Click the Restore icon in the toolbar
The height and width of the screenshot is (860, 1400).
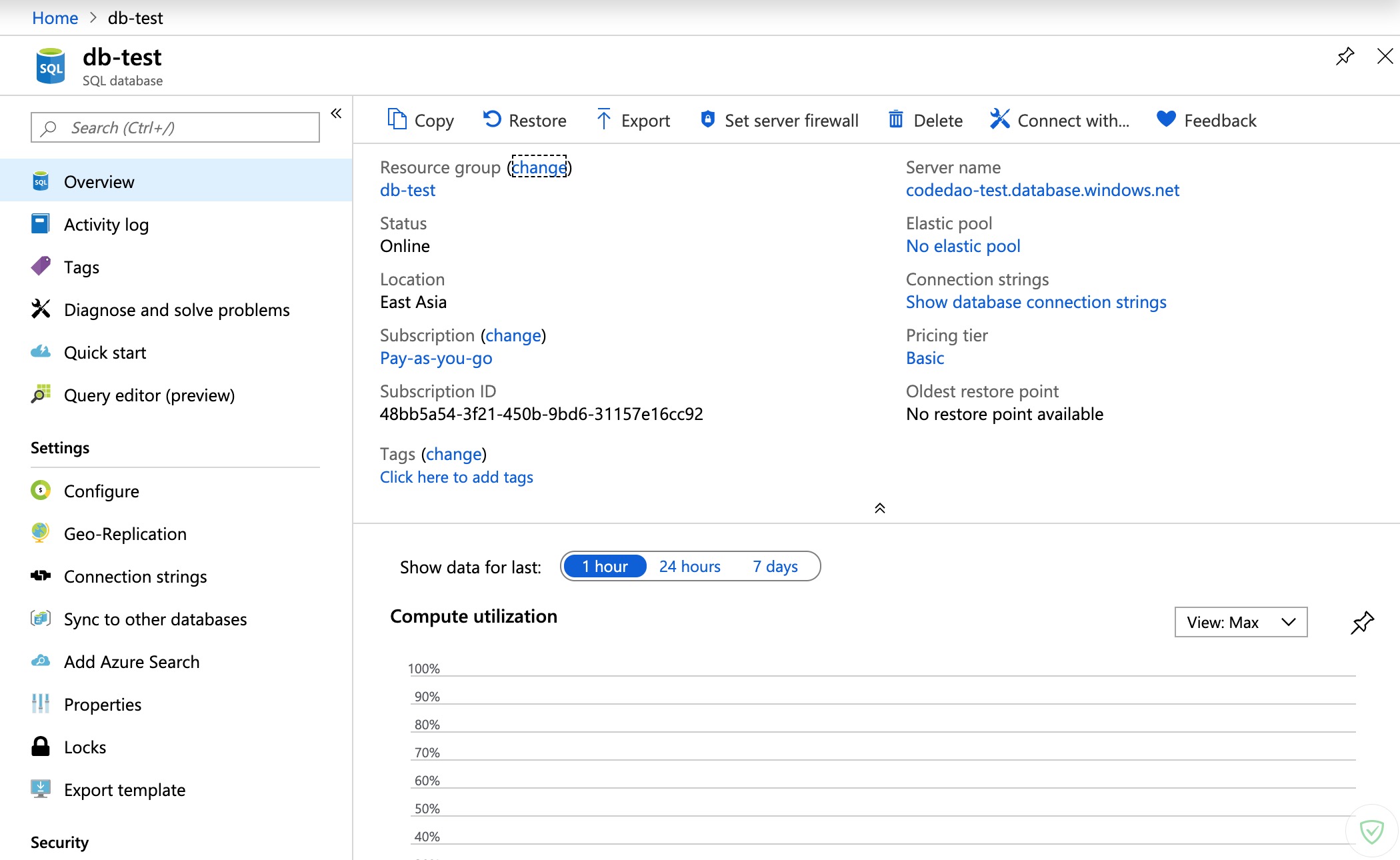(x=492, y=120)
